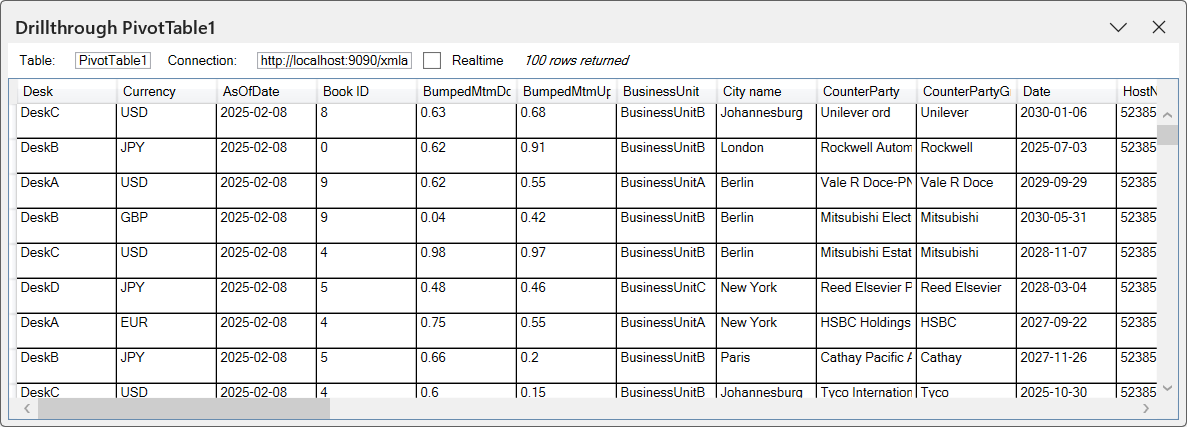Select the Currency column header
The width and height of the screenshot is (1187, 427).
coord(166,91)
